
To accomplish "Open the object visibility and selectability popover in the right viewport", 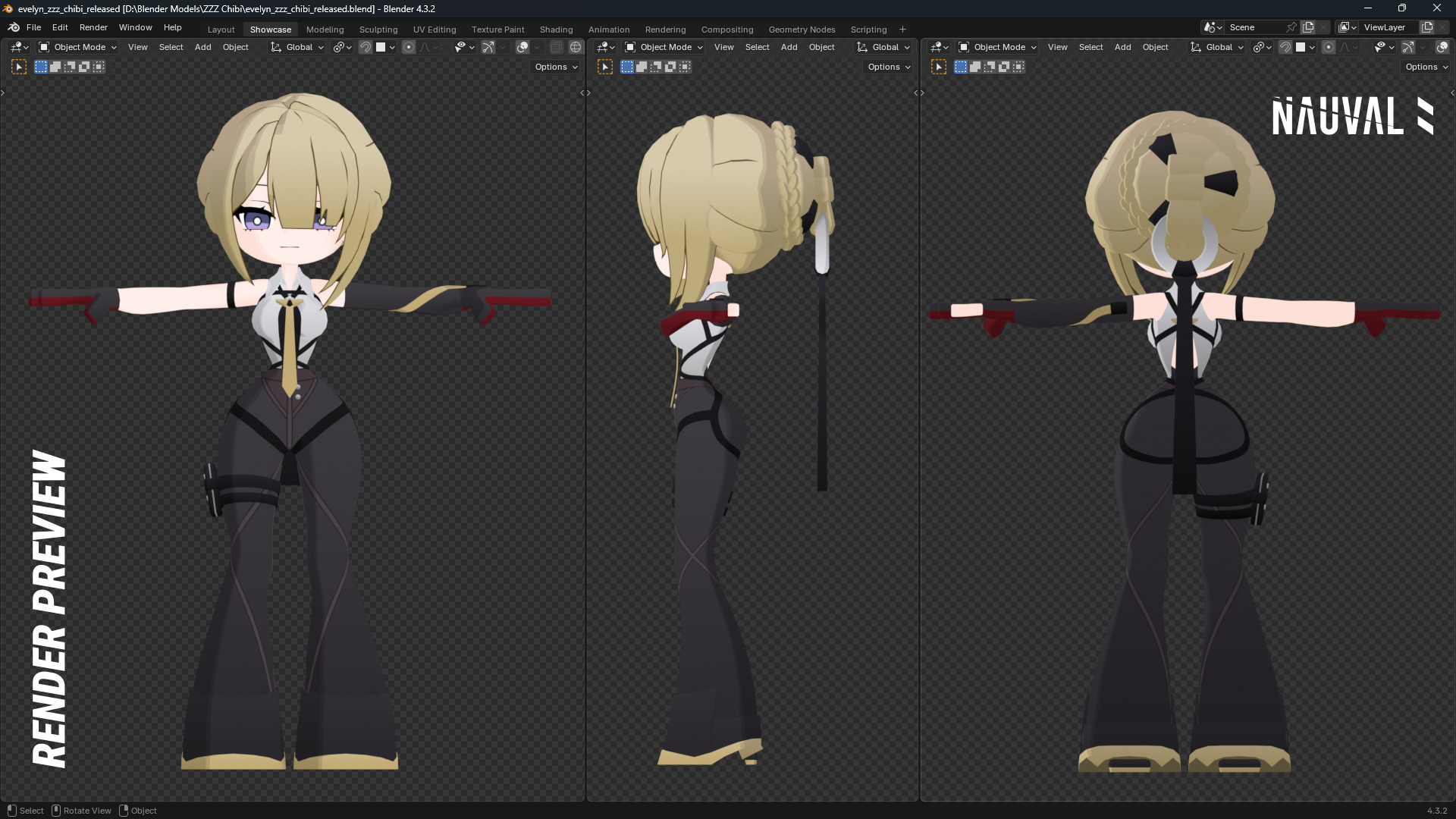I will click(x=1383, y=47).
